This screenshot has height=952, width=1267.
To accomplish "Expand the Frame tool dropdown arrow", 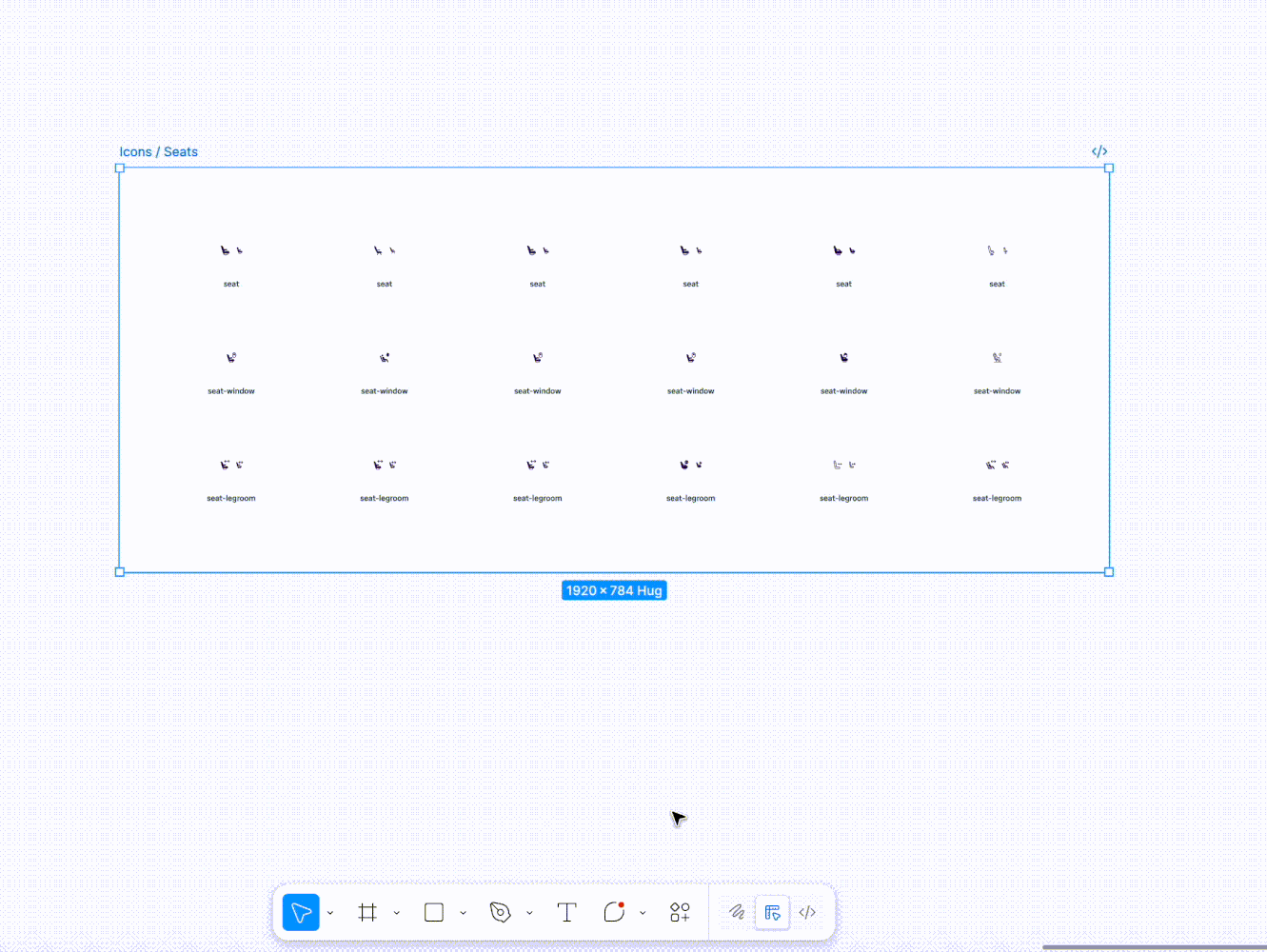I will [x=397, y=913].
